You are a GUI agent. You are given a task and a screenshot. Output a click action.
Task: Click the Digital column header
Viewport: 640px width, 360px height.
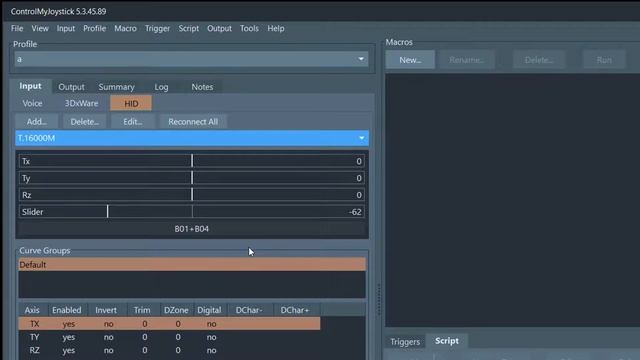click(209, 310)
